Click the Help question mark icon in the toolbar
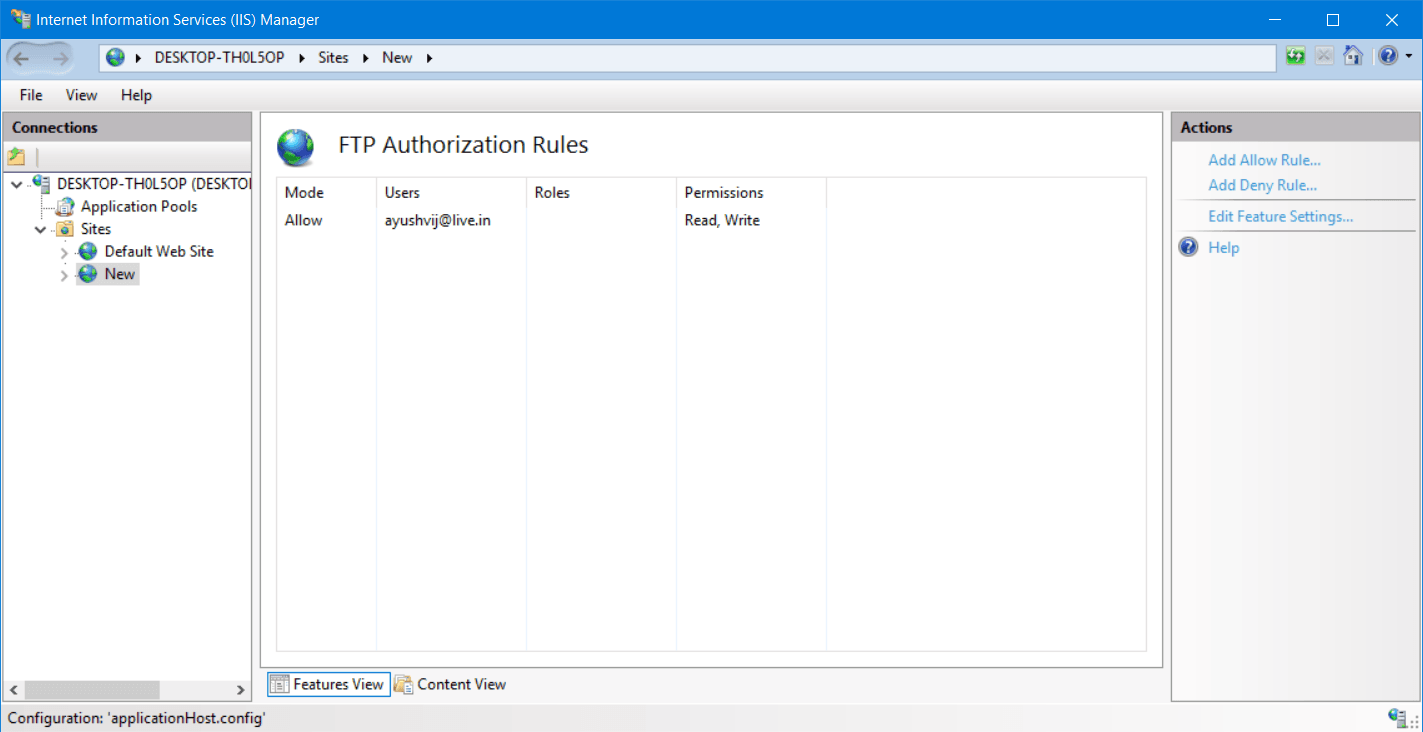The width and height of the screenshot is (1423, 732). pos(1388,56)
